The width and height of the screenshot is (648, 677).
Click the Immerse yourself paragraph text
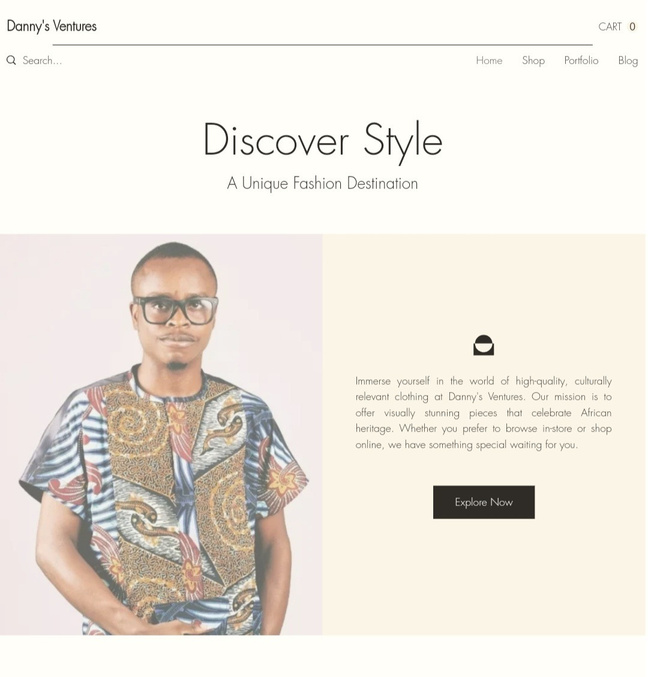coord(484,413)
